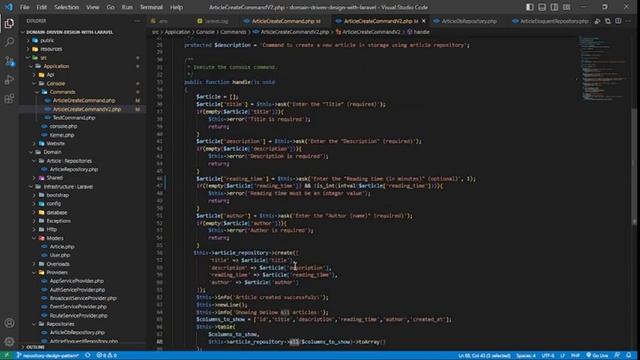Open the Run and Debug view

tap(9, 80)
